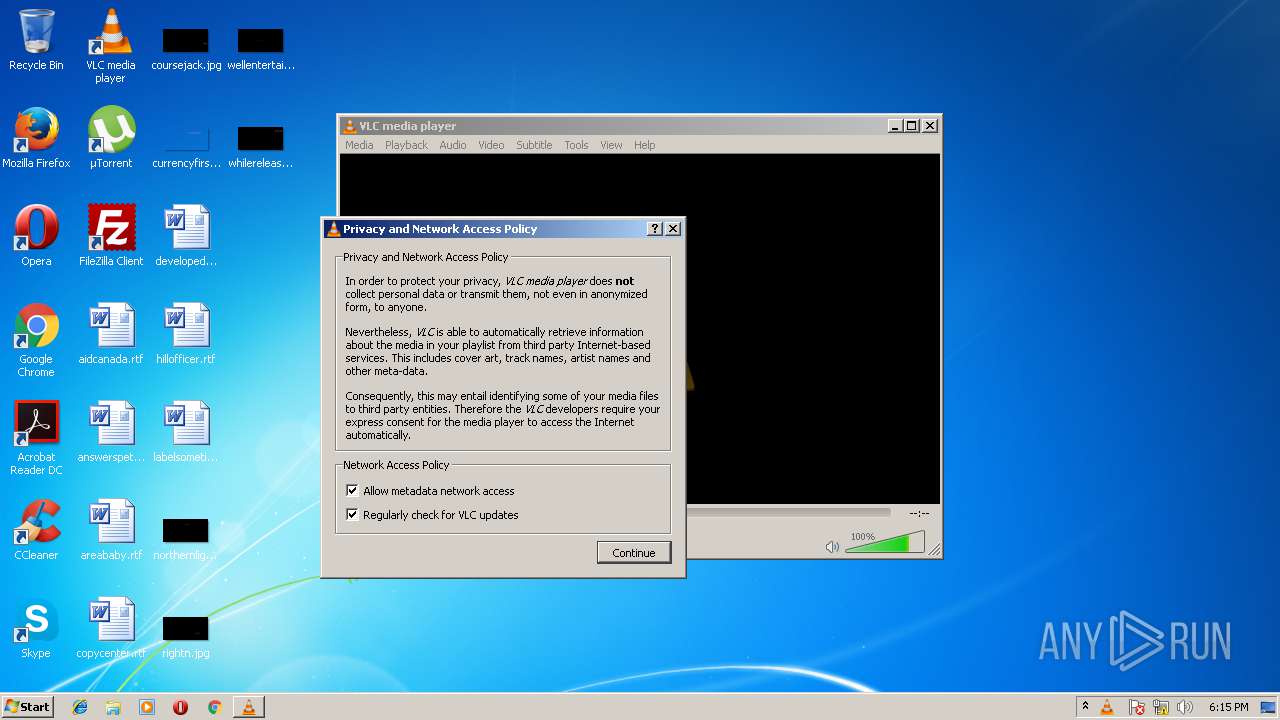This screenshot has height=720, width=1280.
Task: Minimize the VLC media player window
Action: coord(895,126)
